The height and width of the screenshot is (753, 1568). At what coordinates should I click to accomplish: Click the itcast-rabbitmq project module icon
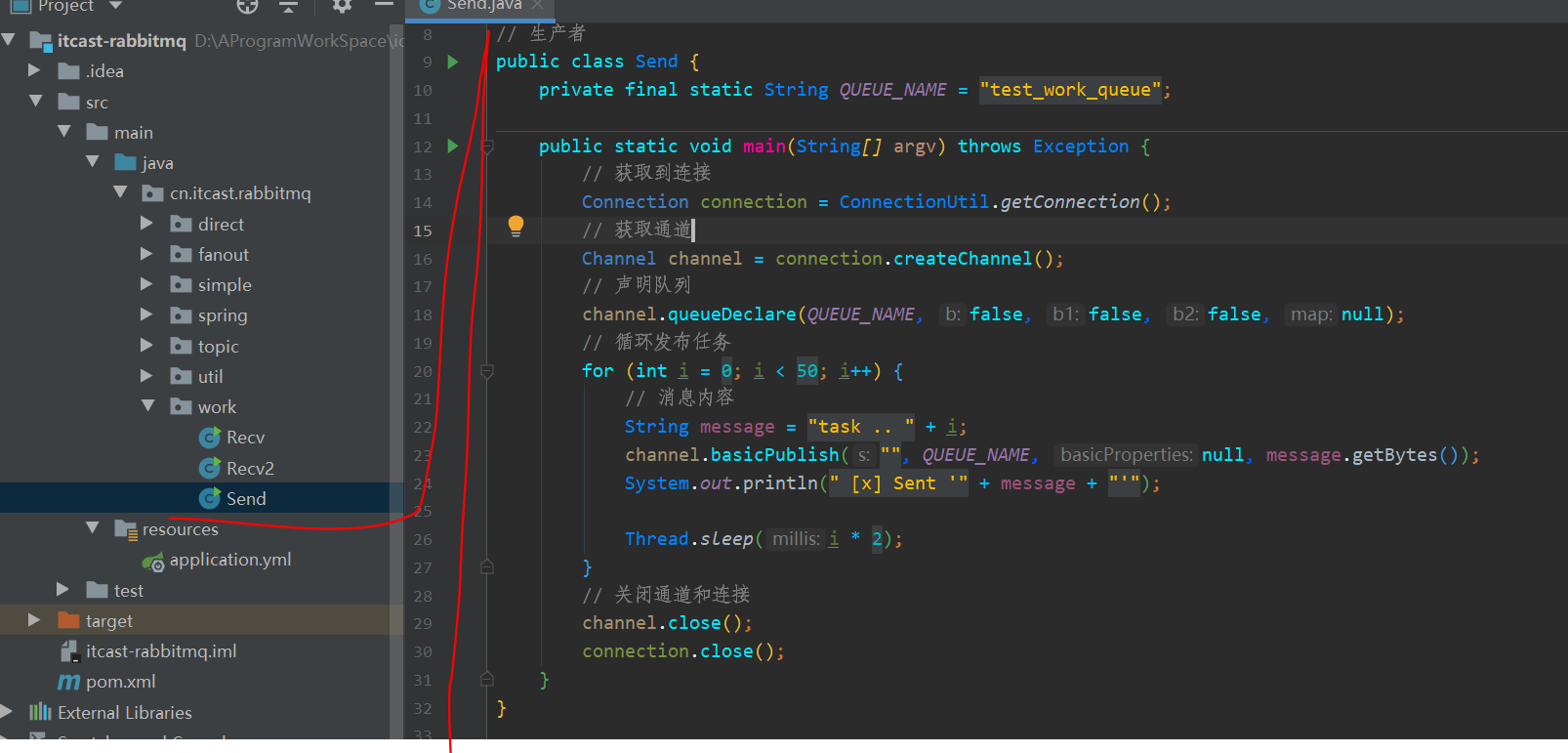[40, 41]
